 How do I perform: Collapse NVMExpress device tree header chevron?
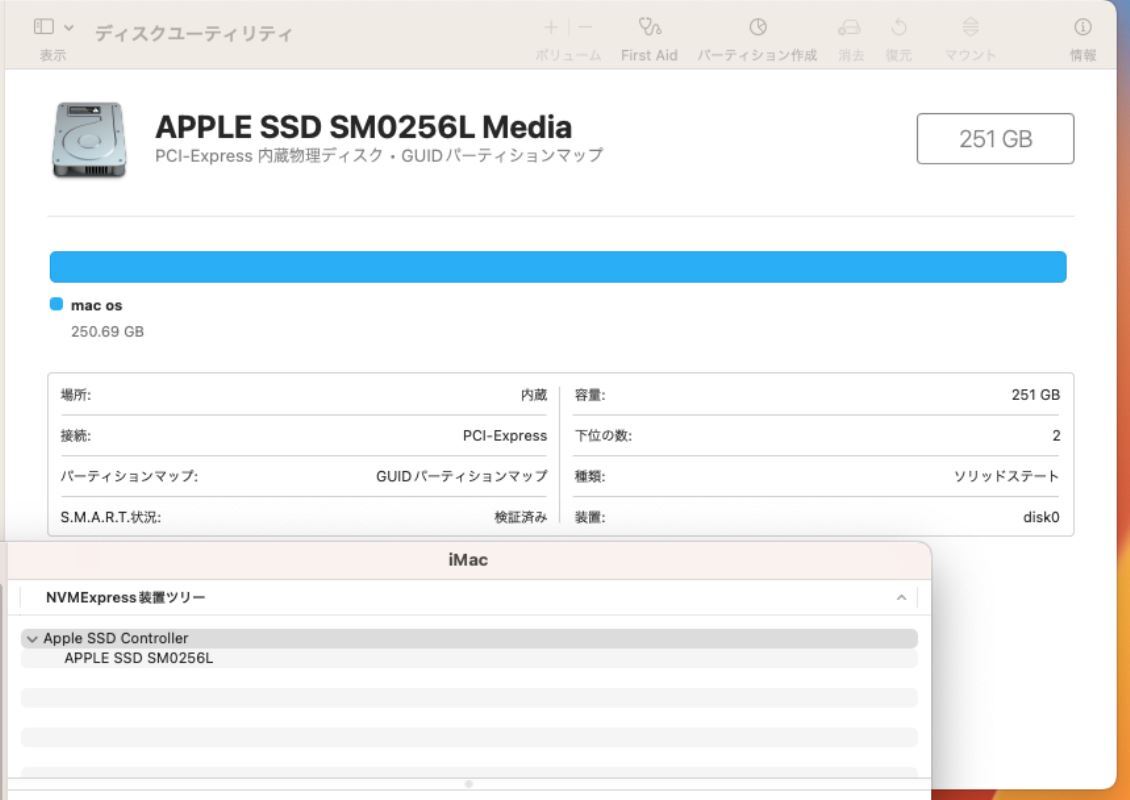point(901,597)
